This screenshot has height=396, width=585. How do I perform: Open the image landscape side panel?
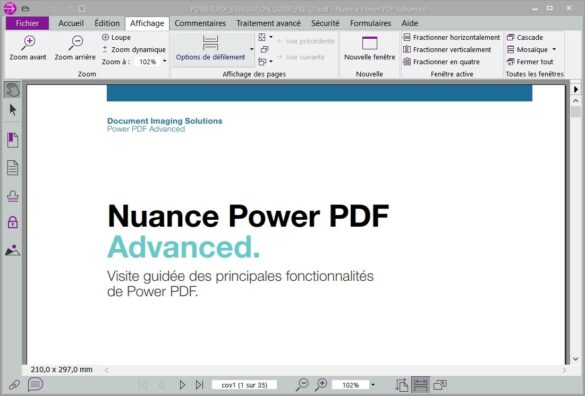tap(12, 250)
